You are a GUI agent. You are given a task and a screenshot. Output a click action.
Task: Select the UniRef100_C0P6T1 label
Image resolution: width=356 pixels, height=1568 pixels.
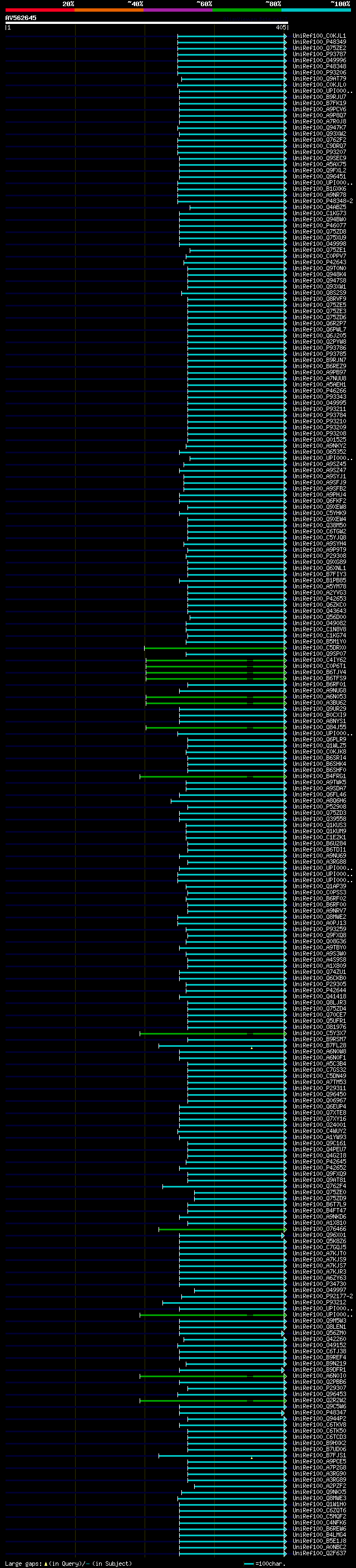point(319,666)
